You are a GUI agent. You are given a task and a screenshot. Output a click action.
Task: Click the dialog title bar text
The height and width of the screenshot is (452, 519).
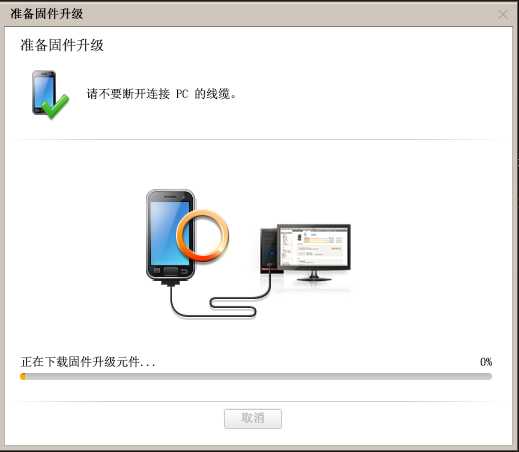coord(47,14)
